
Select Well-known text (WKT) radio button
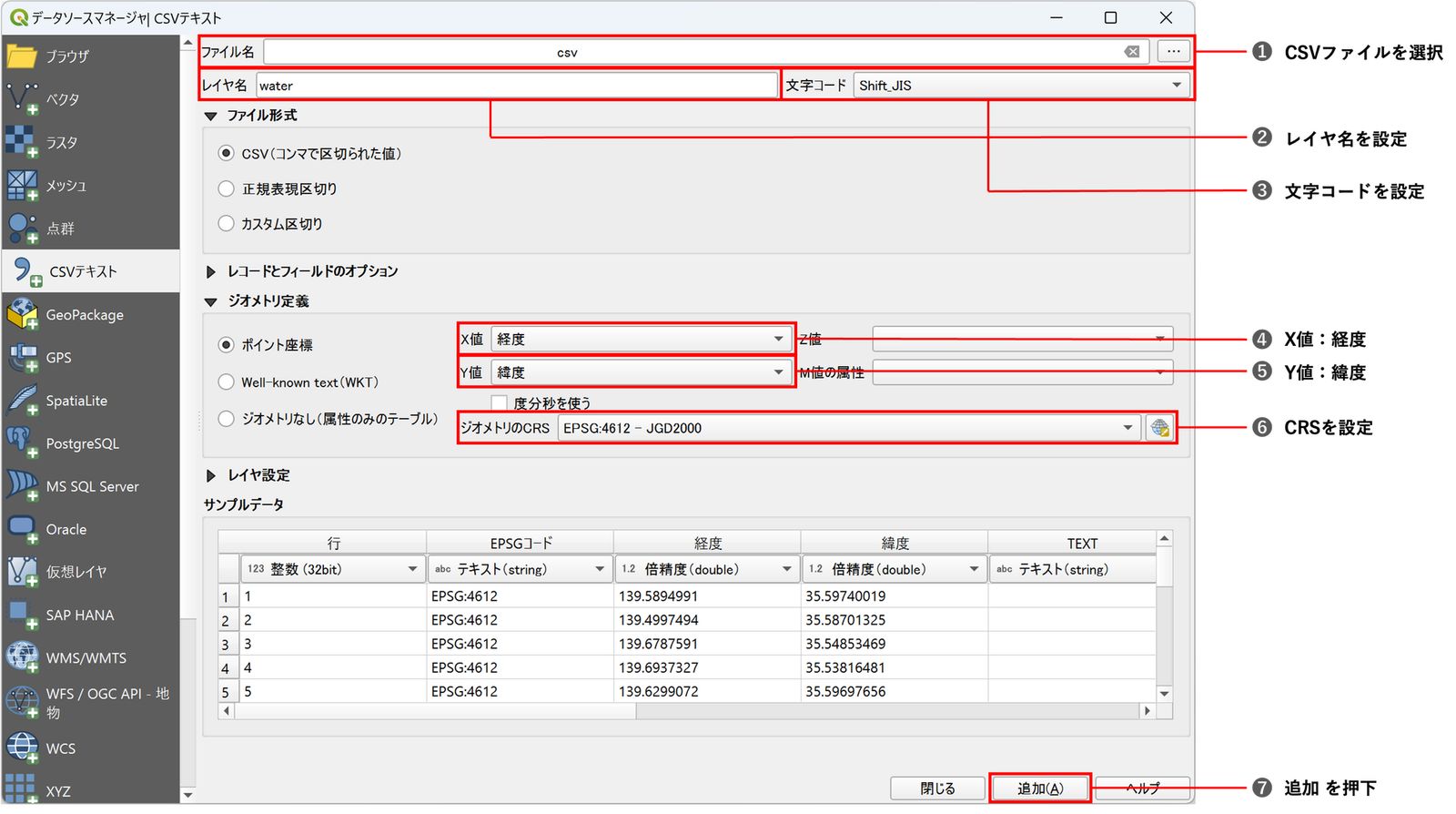click(x=227, y=382)
